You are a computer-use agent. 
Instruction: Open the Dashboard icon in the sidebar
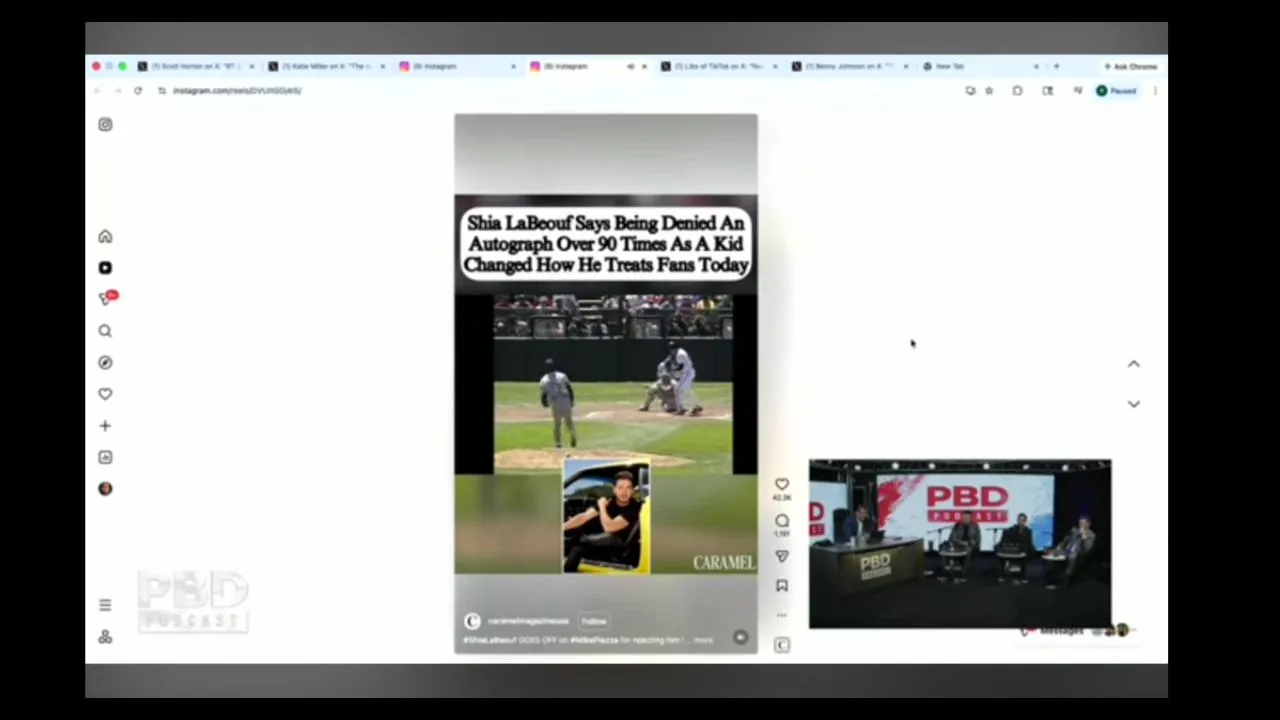pyautogui.click(x=105, y=457)
